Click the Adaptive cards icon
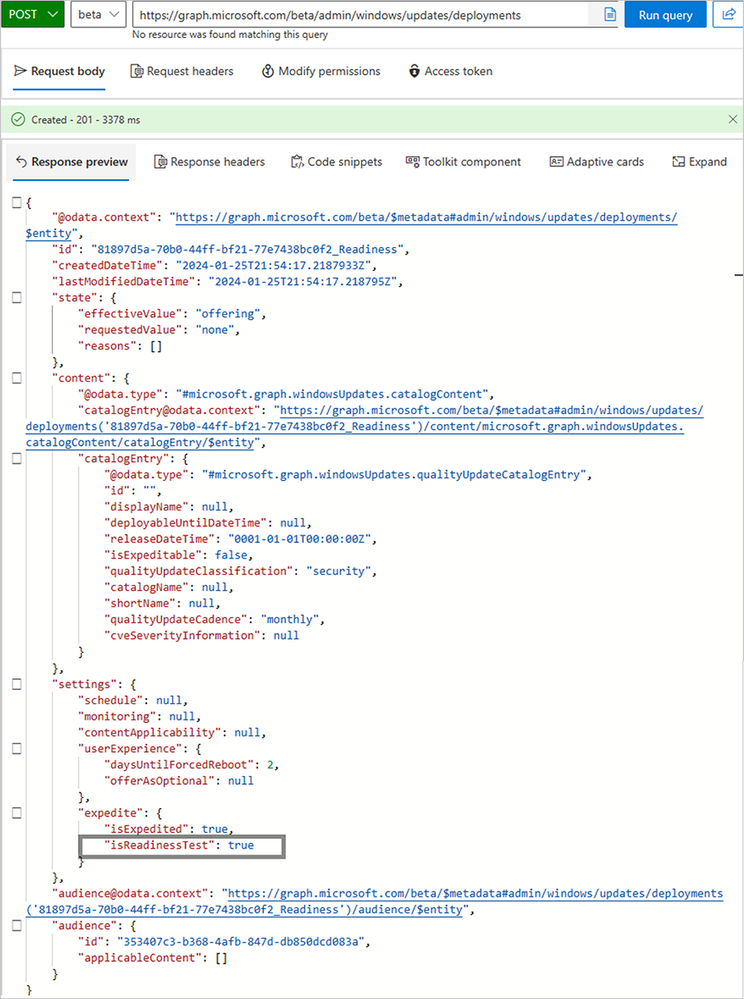 tap(556, 162)
